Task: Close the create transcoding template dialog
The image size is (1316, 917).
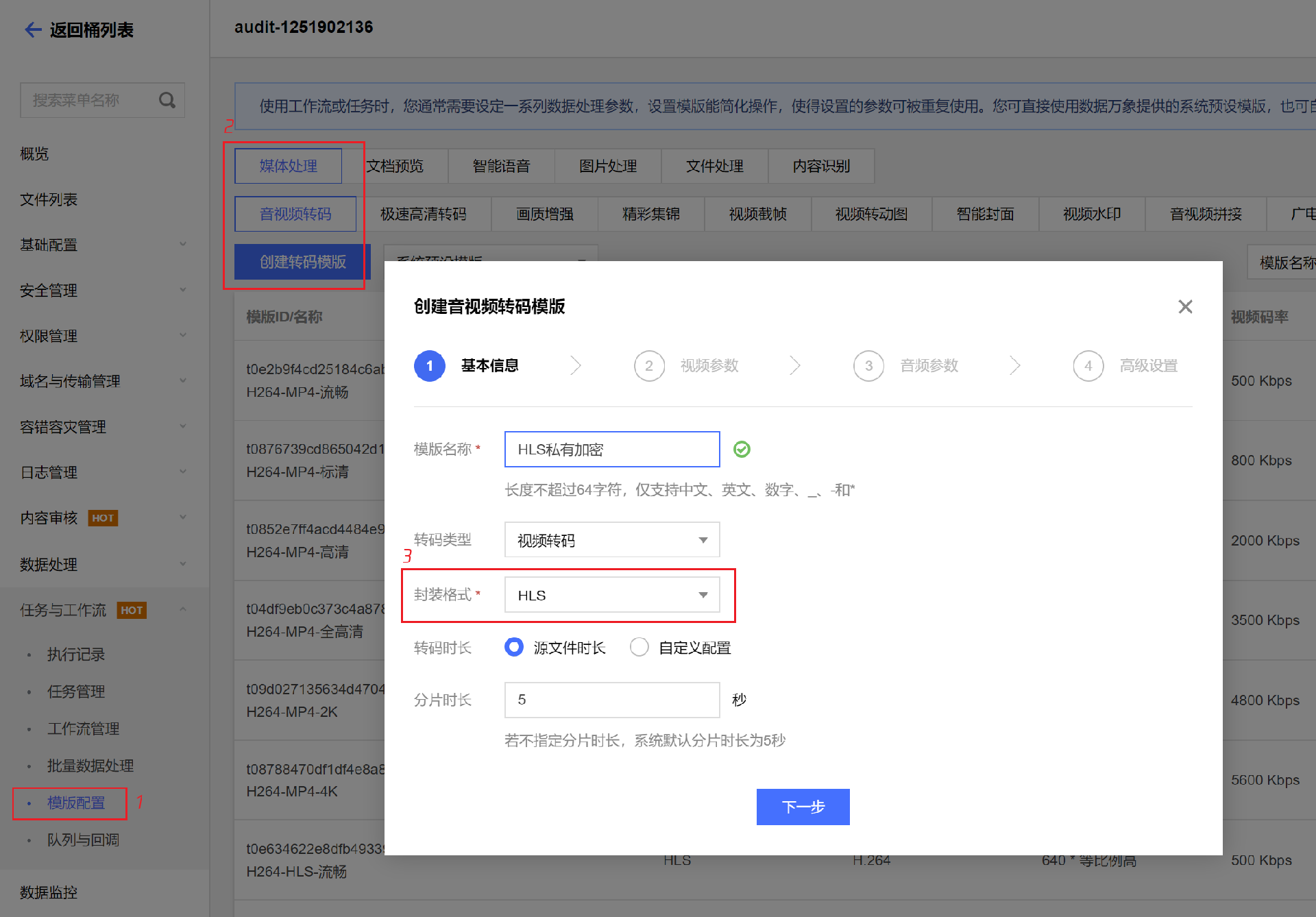Action: coord(1185,306)
